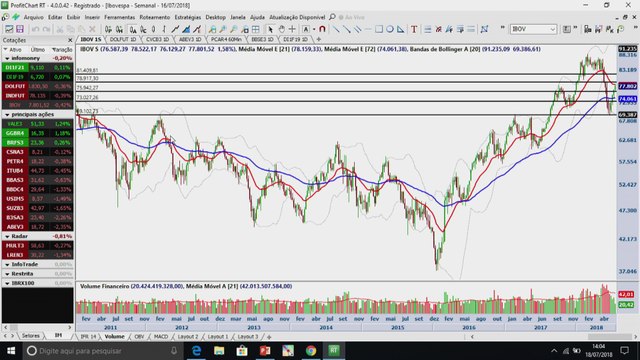Select the VALE3 quote row
640x360 pixels.
point(38,124)
